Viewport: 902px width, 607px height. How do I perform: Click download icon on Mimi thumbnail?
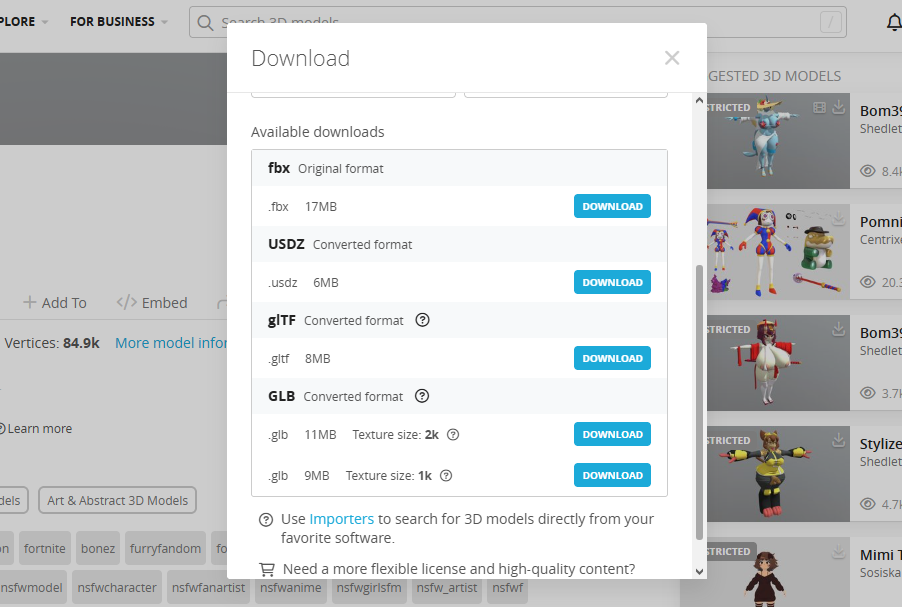point(839,551)
